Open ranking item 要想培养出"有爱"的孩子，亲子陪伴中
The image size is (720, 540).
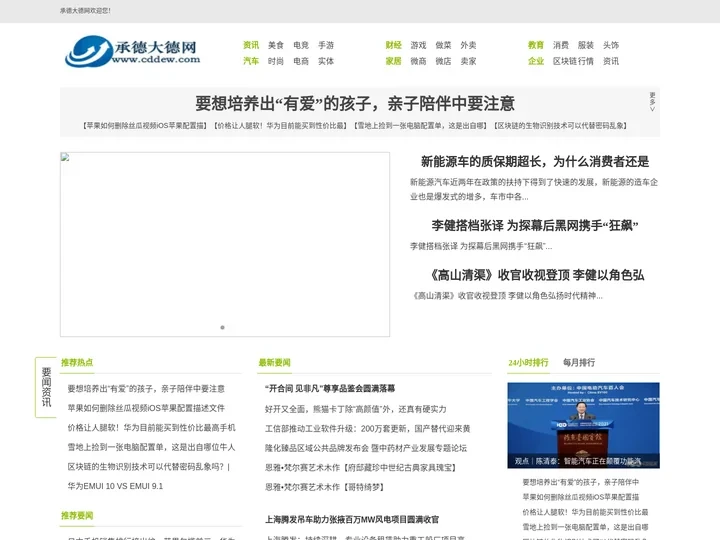[581, 482]
